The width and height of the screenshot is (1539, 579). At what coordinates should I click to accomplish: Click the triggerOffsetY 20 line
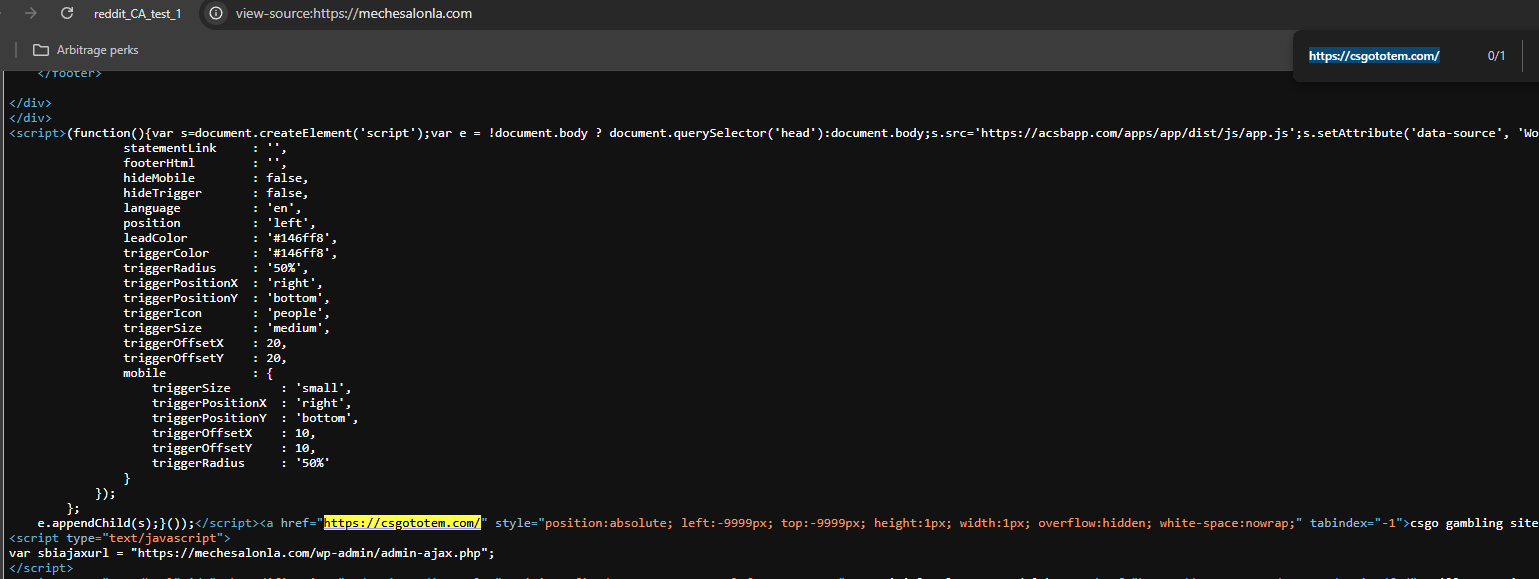(x=205, y=358)
